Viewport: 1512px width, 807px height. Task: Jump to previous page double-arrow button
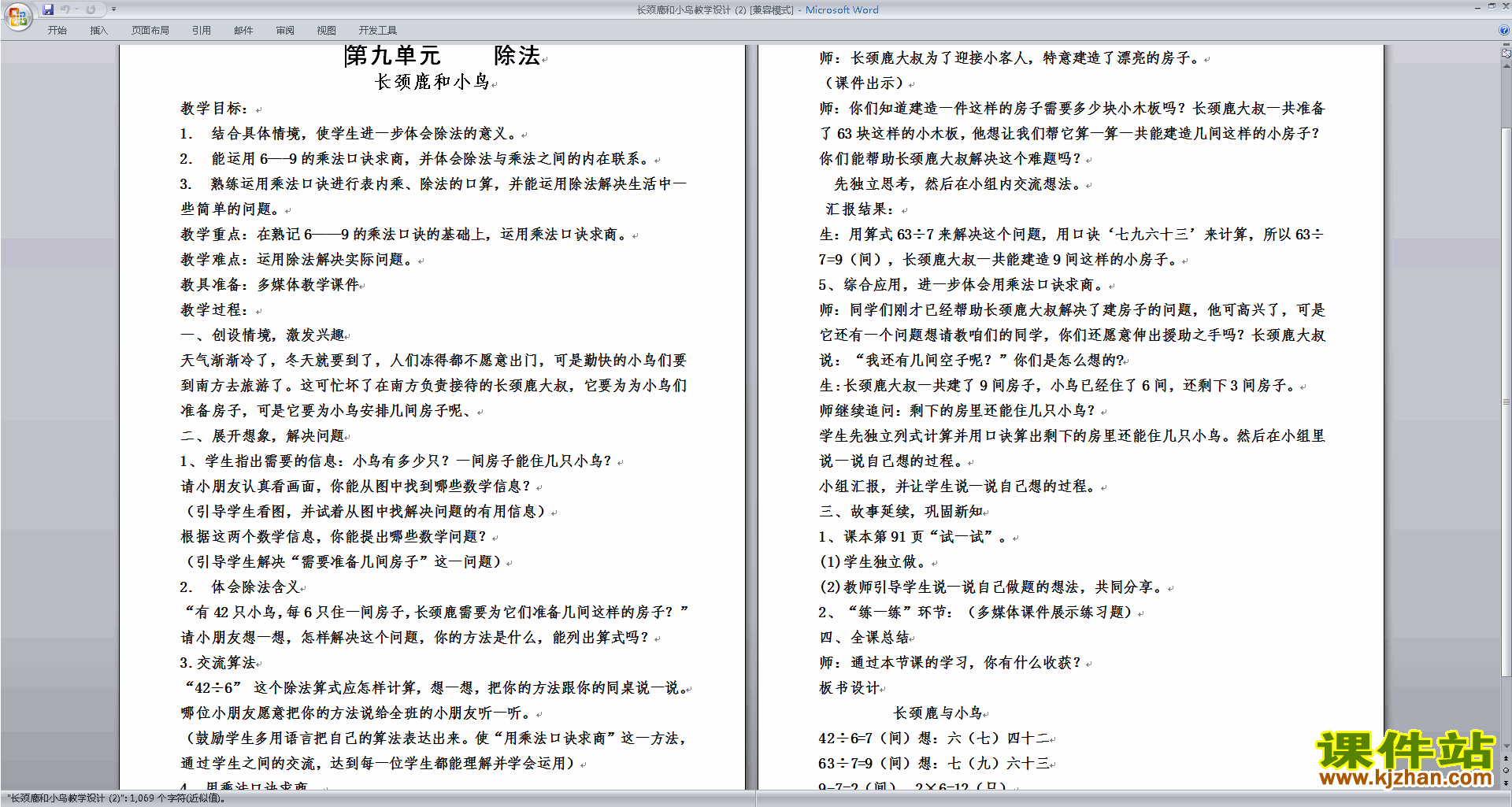1506,758
